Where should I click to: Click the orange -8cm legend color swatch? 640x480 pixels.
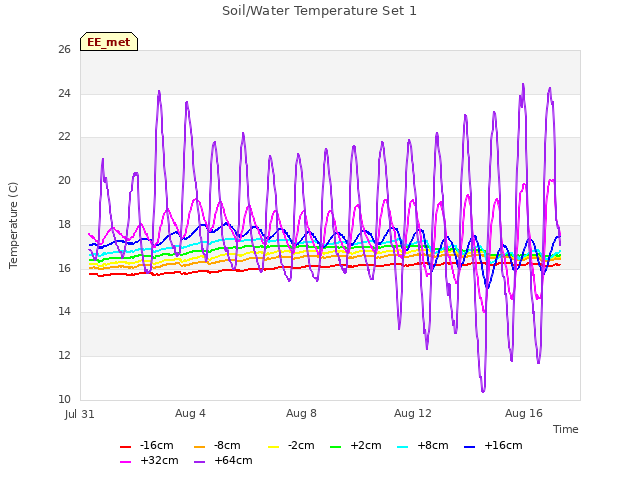pos(199,447)
